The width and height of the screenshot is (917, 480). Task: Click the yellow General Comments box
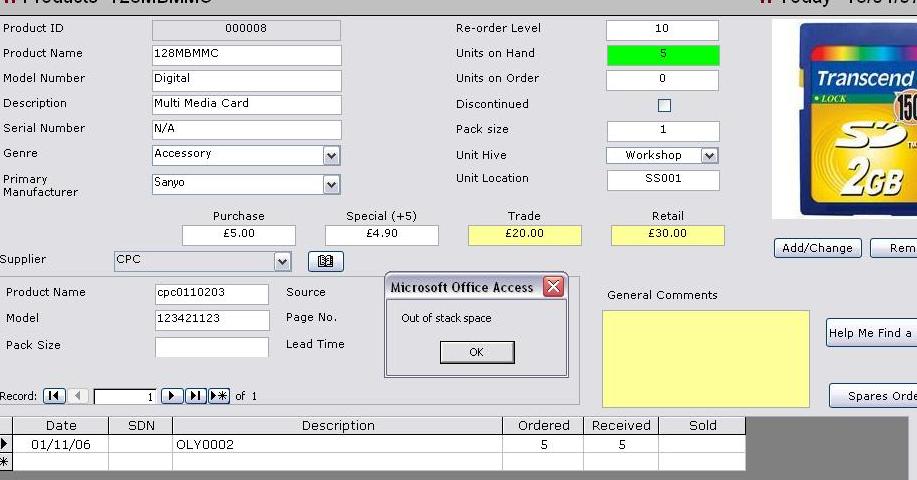click(706, 358)
